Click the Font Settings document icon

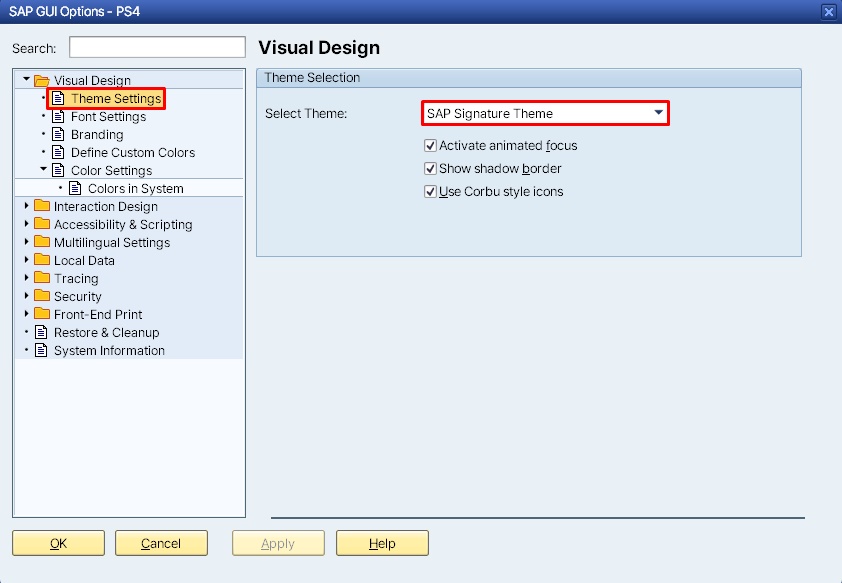(x=58, y=116)
